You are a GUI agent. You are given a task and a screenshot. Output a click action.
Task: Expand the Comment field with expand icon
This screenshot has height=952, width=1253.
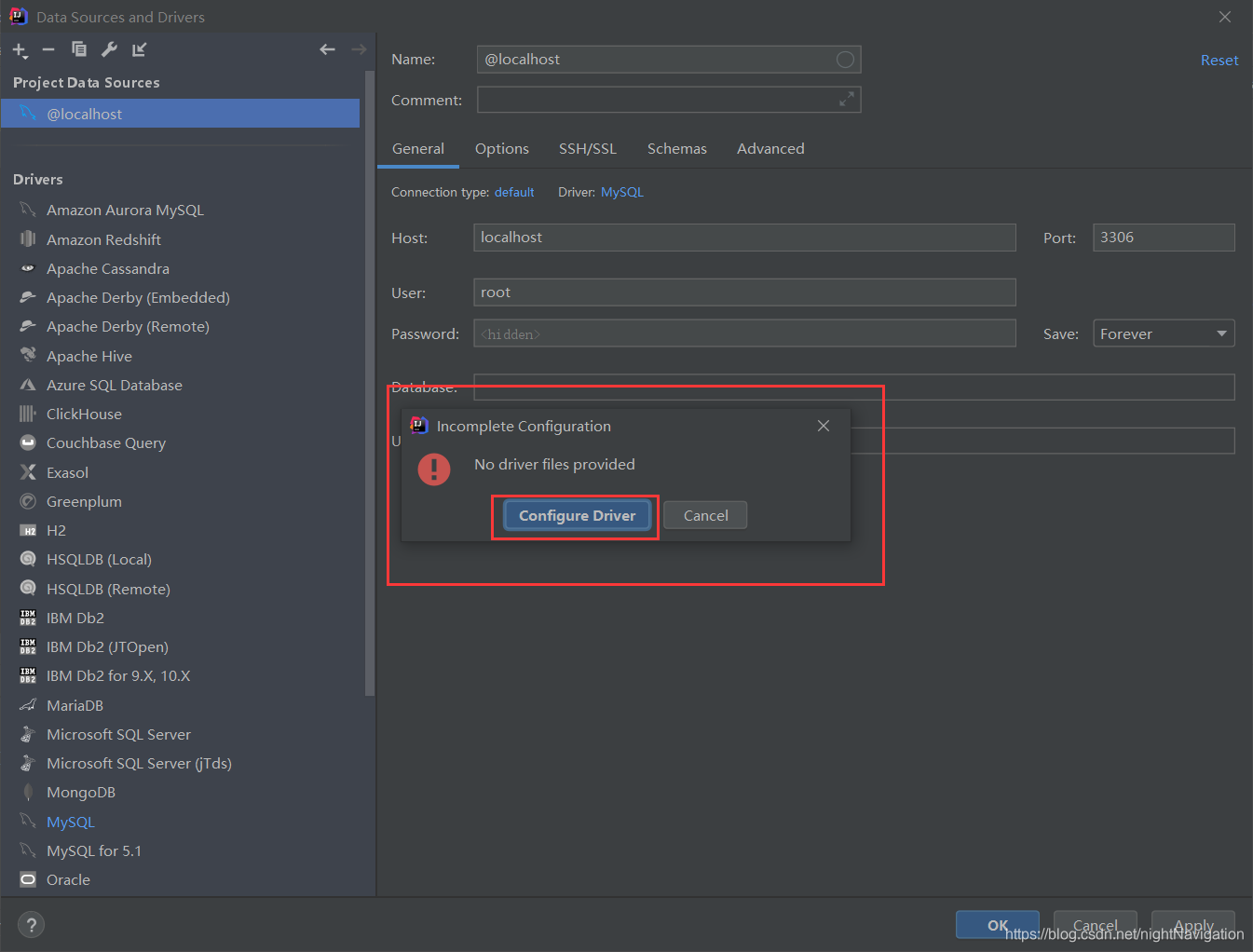tap(846, 99)
